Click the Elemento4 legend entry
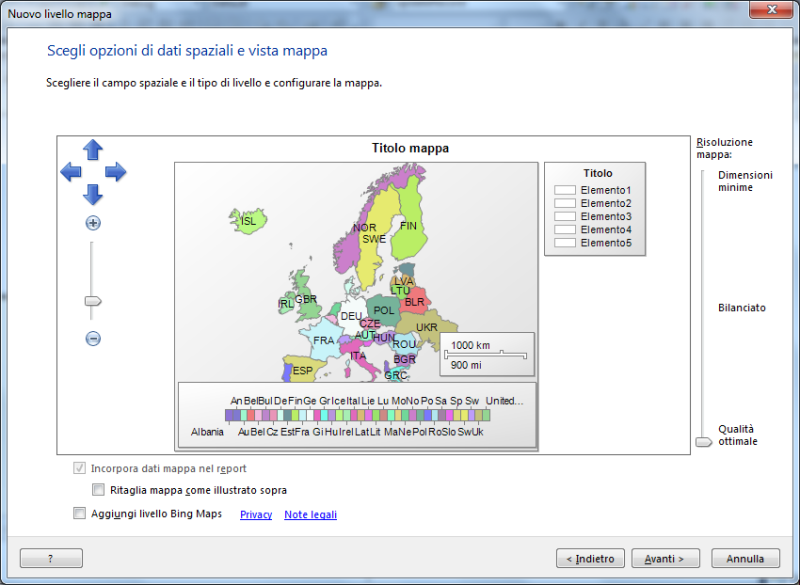Viewport: 800px width, 585px height. coord(592,230)
